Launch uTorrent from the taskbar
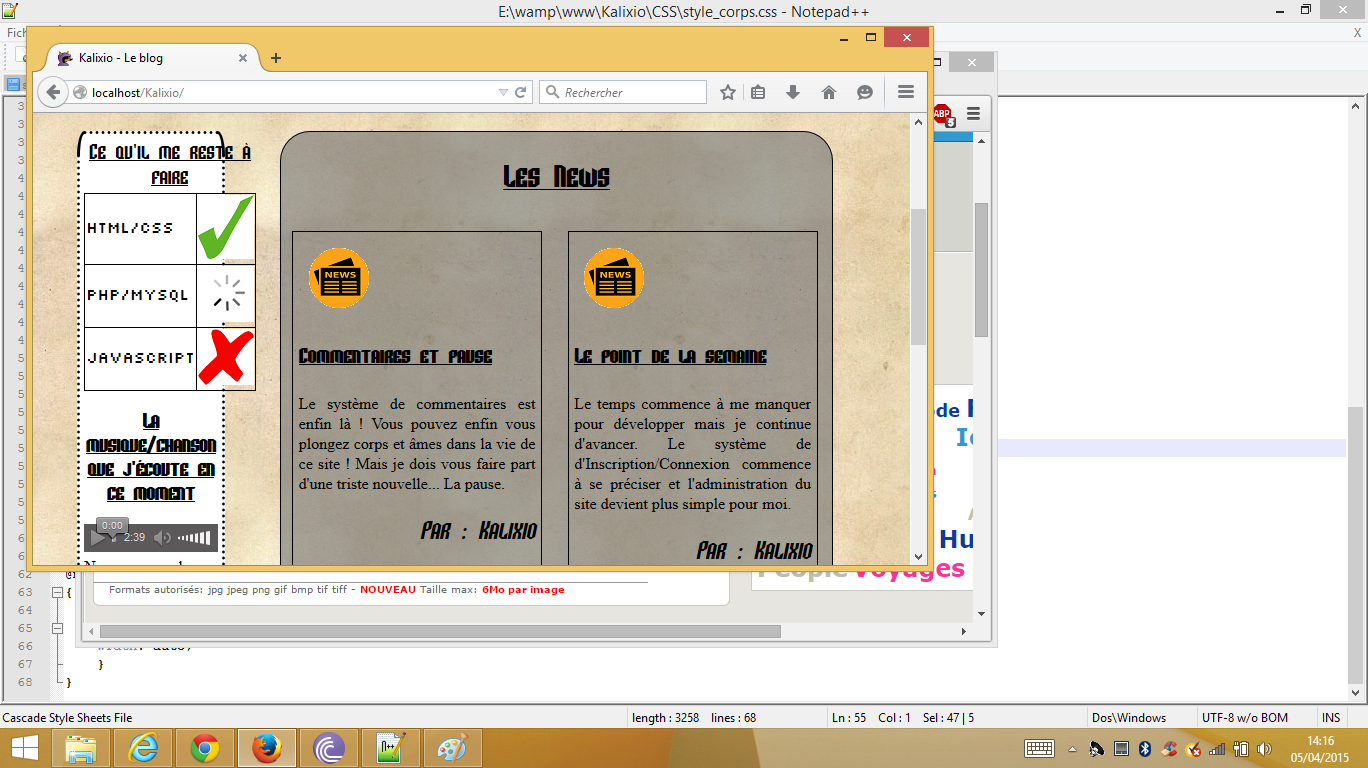Image resolution: width=1368 pixels, height=768 pixels. [329, 747]
